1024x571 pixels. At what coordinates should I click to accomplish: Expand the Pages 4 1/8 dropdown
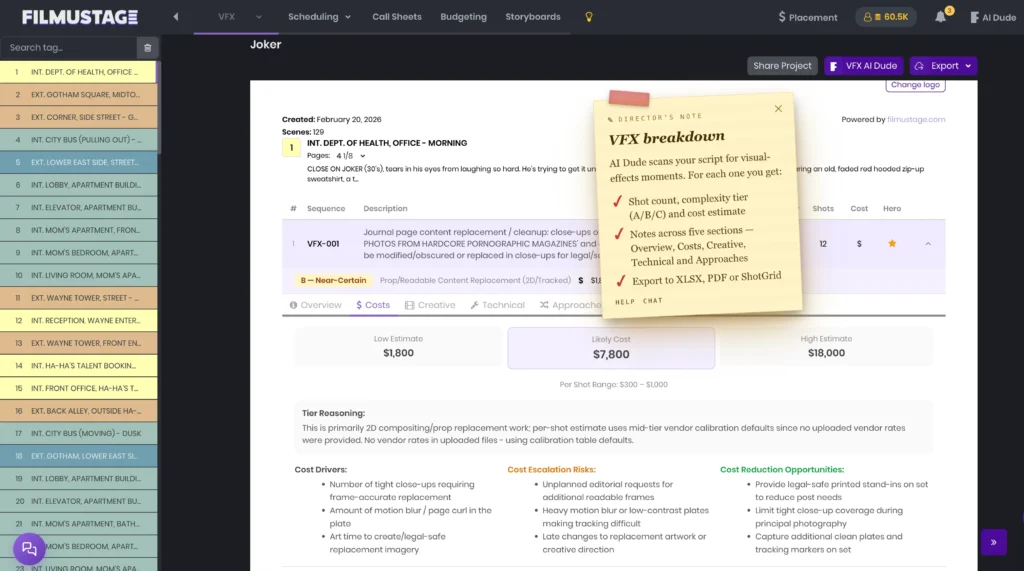pos(351,156)
